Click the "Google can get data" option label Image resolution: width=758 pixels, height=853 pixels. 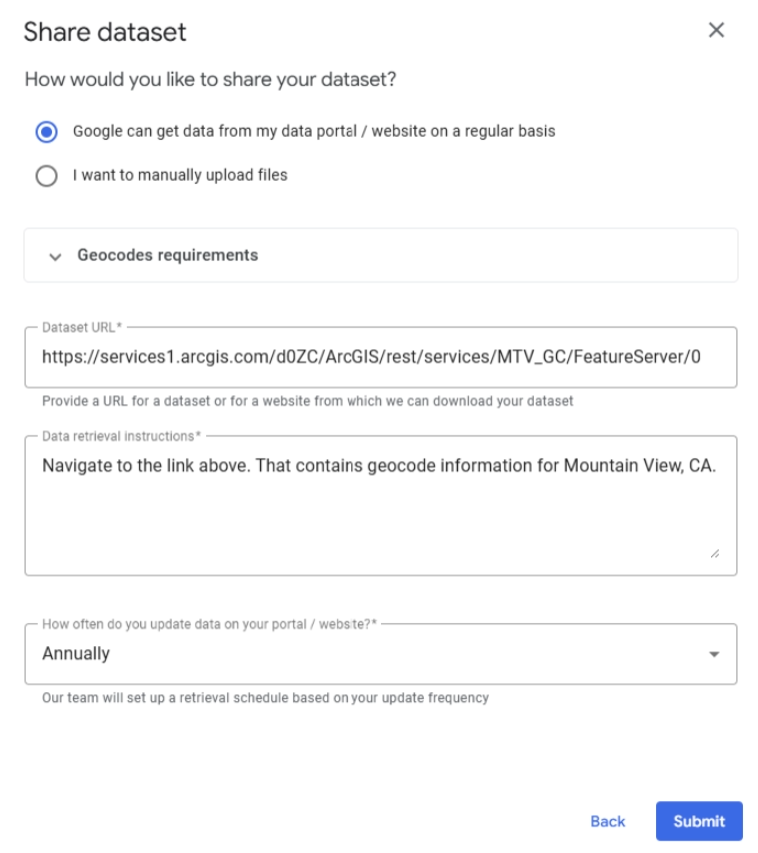[x=314, y=131]
